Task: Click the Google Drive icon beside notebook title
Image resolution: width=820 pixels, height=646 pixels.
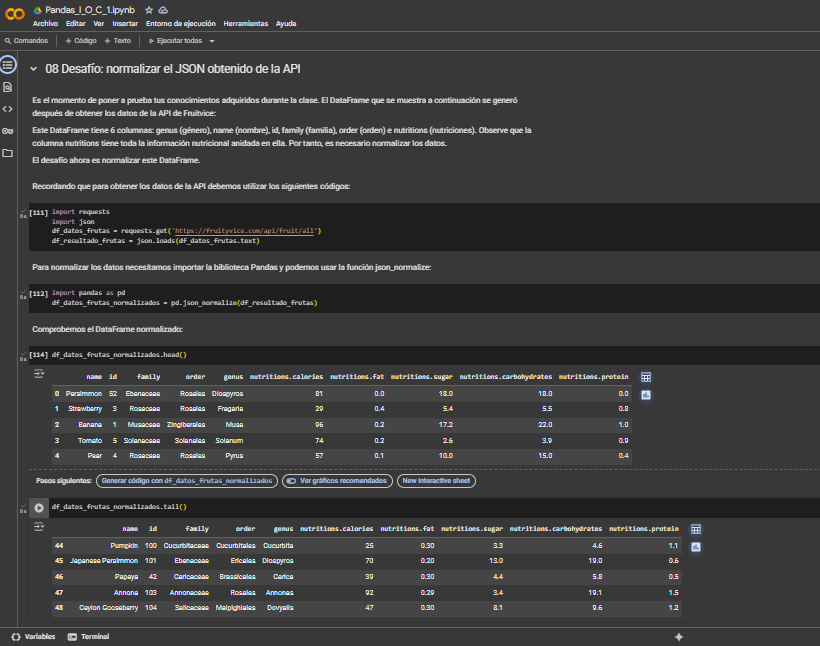Action: coord(37,10)
